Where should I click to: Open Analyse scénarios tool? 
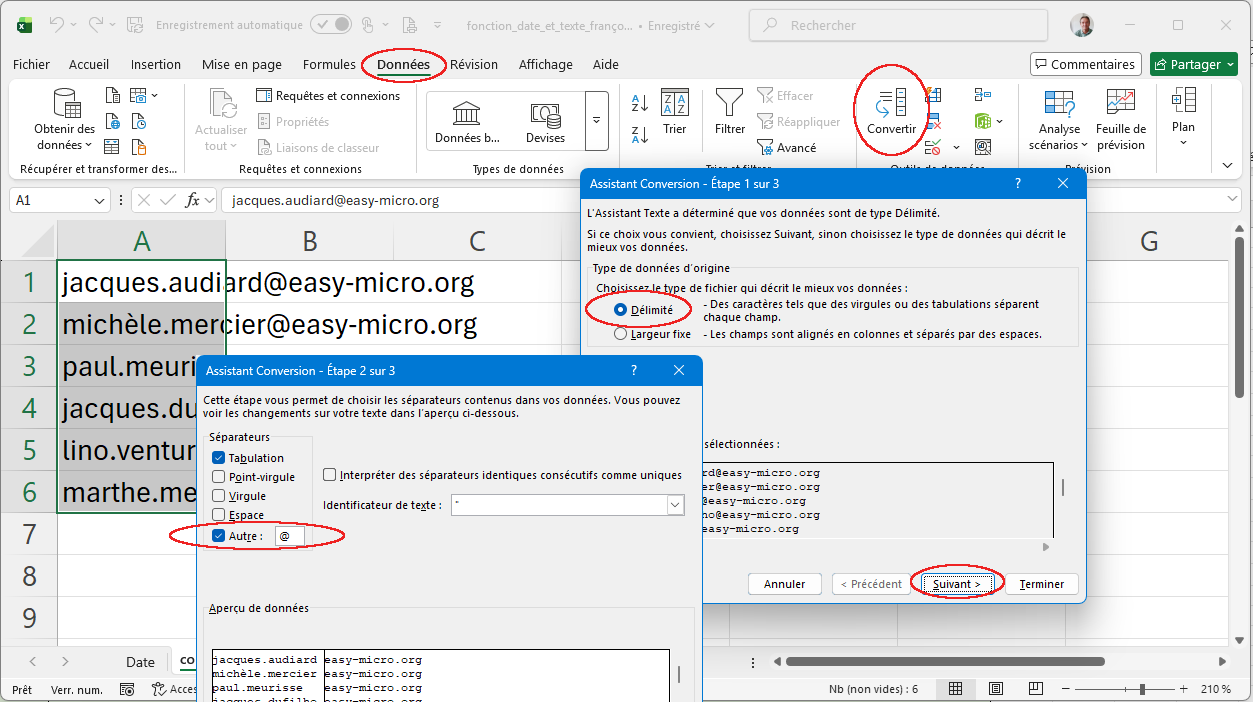(1058, 103)
